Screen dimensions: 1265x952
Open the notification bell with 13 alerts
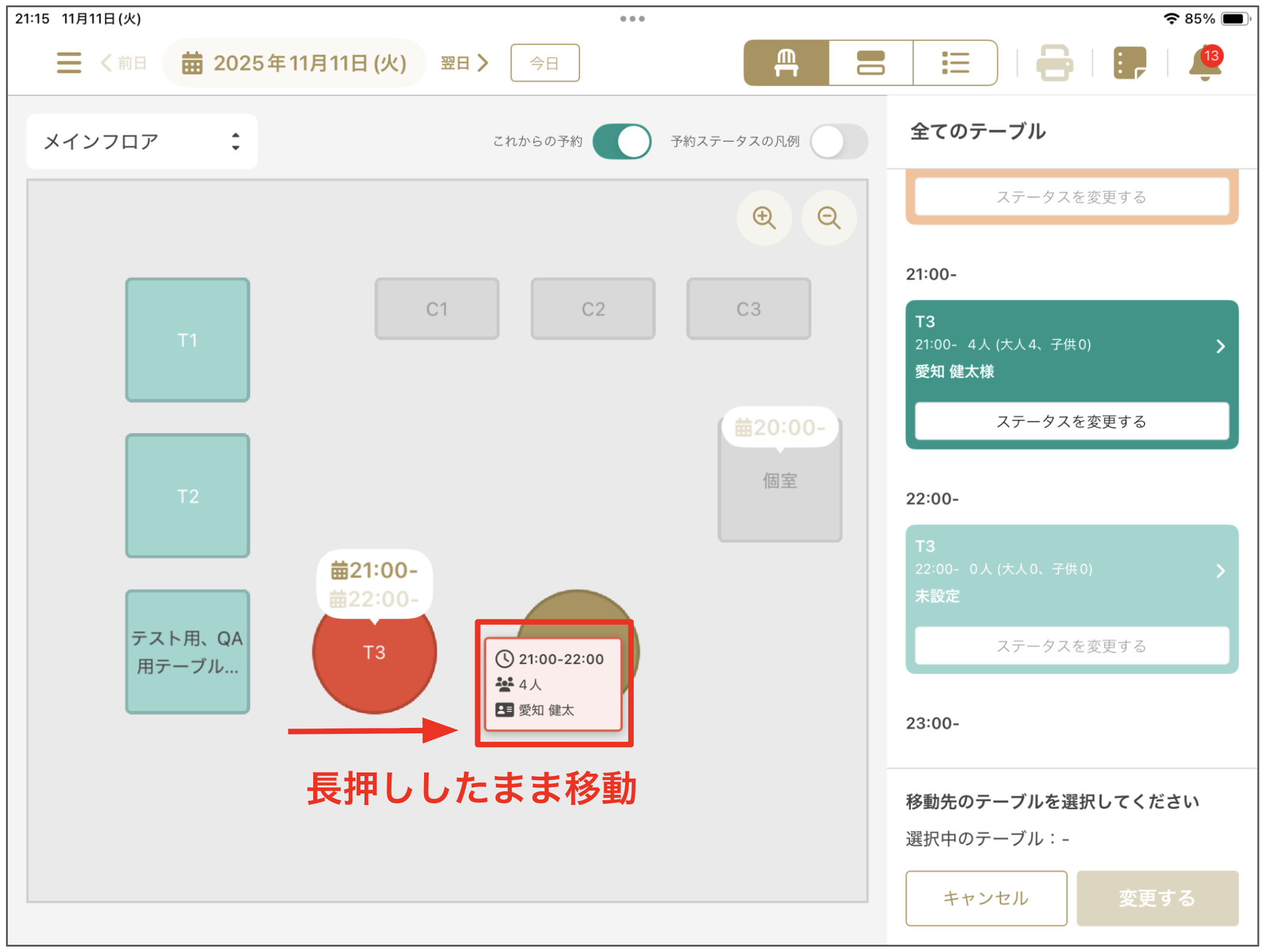click(1205, 63)
